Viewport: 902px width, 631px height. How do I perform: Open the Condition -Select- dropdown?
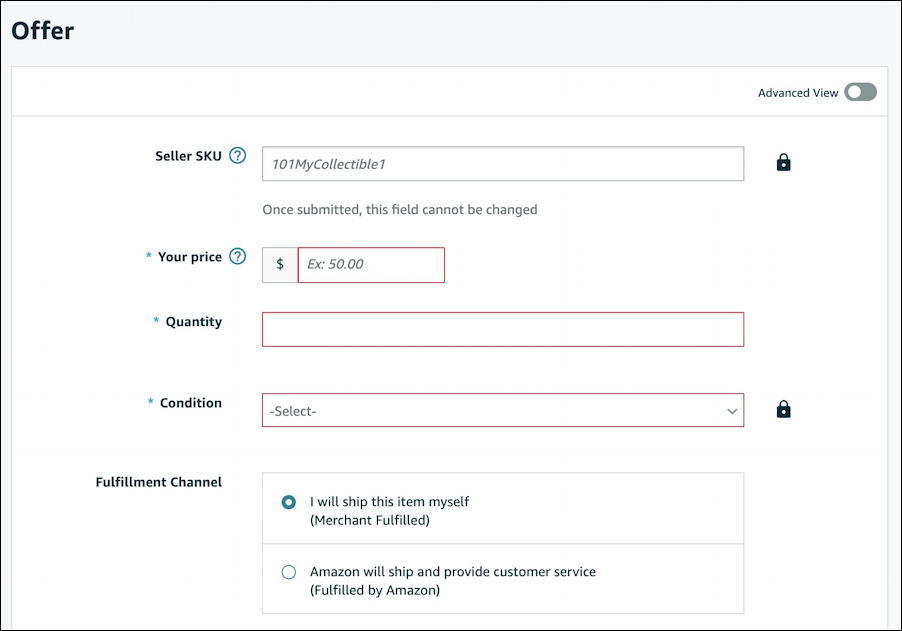click(x=503, y=410)
